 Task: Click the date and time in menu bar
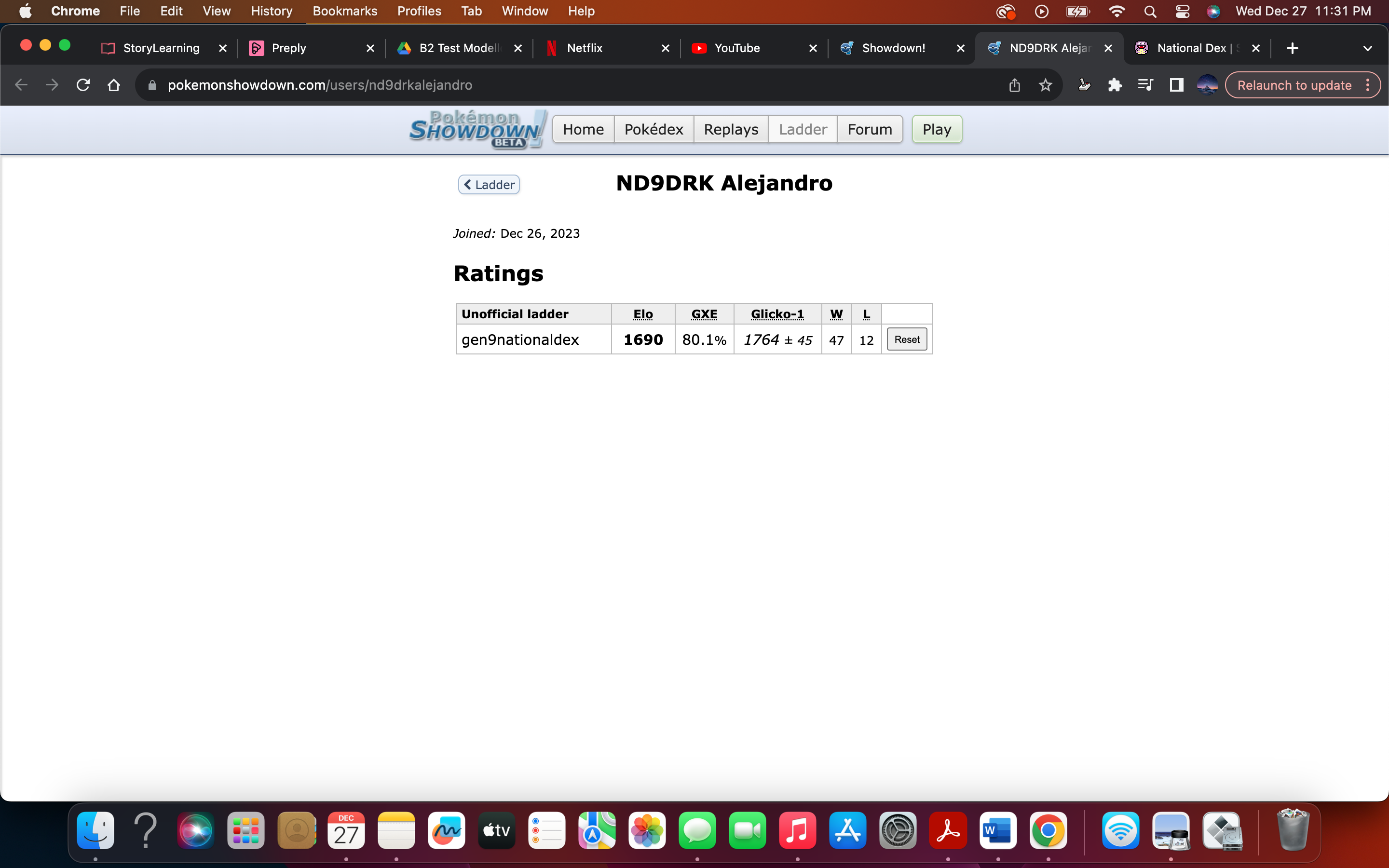coord(1303,11)
